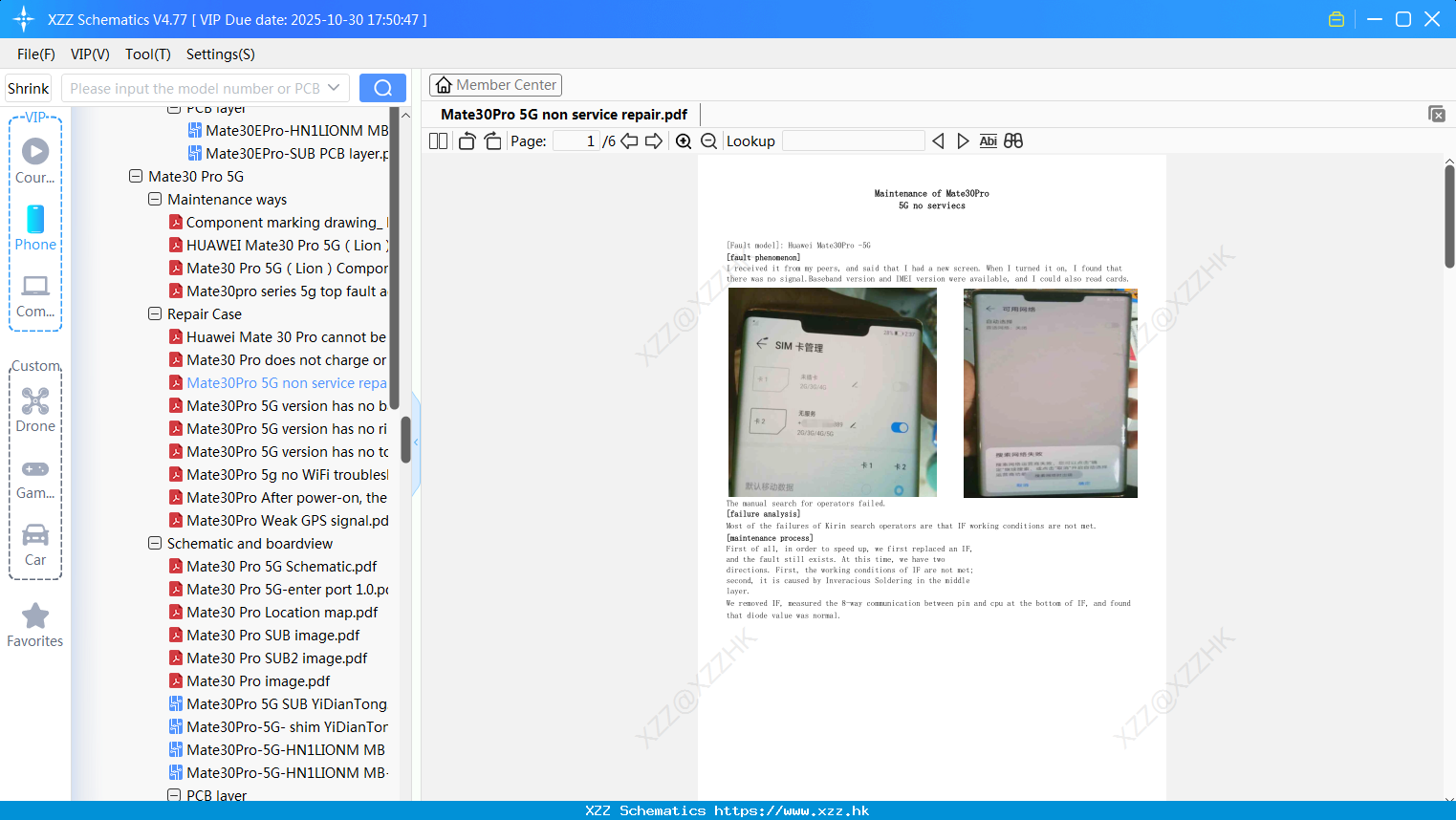Open Mate30 Pro does not charge case
Image resolution: width=1456 pixels, height=820 pixels.
coord(279,359)
